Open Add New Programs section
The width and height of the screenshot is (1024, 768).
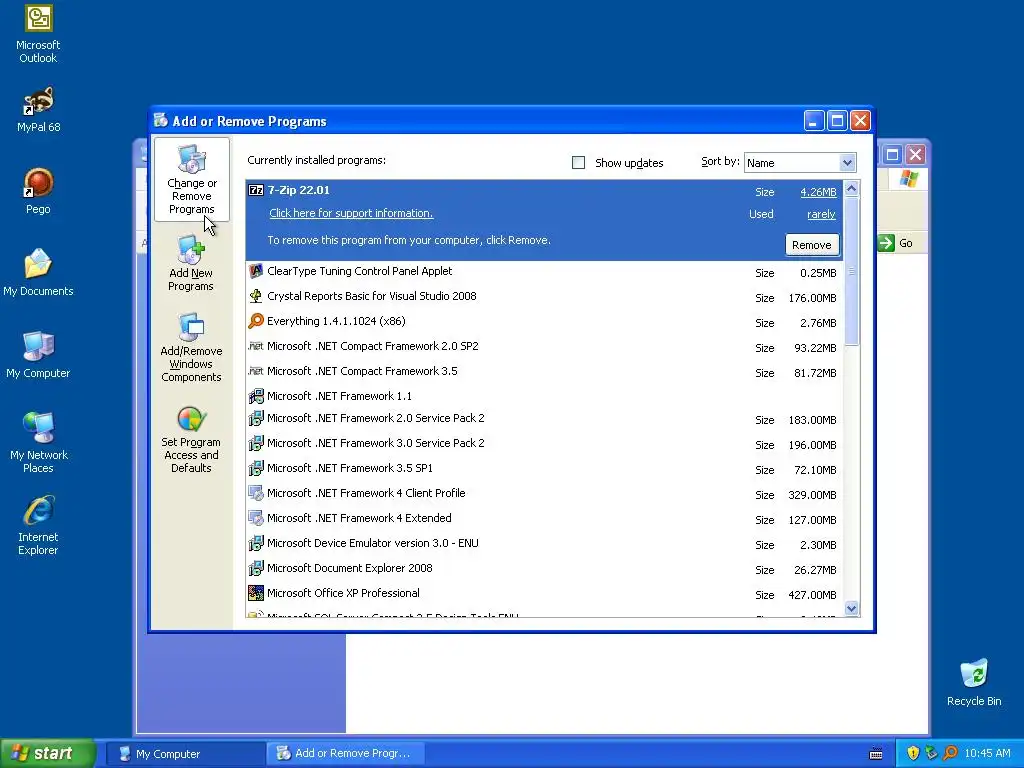tap(191, 264)
